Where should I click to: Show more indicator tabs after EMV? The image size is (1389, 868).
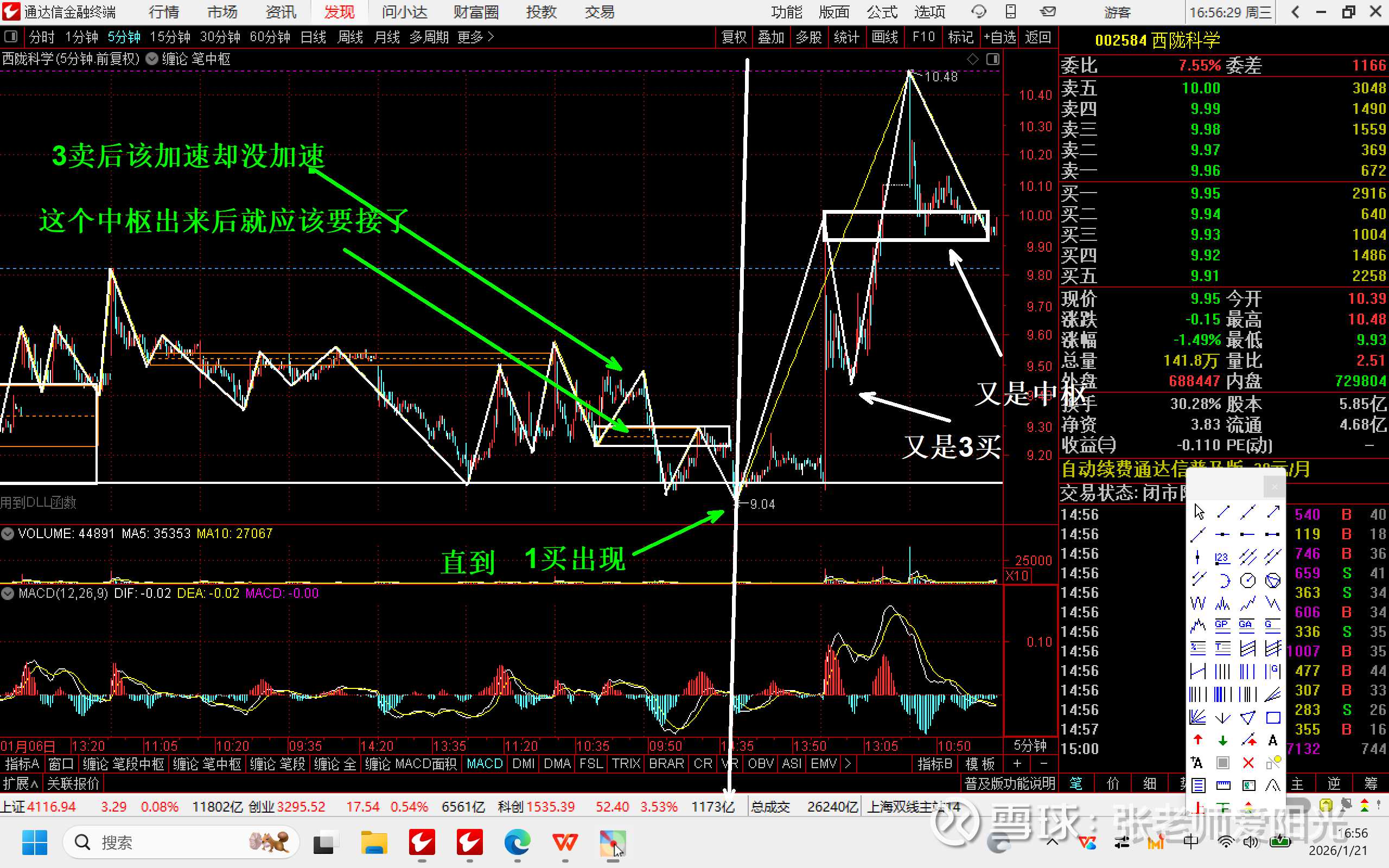pos(848,763)
